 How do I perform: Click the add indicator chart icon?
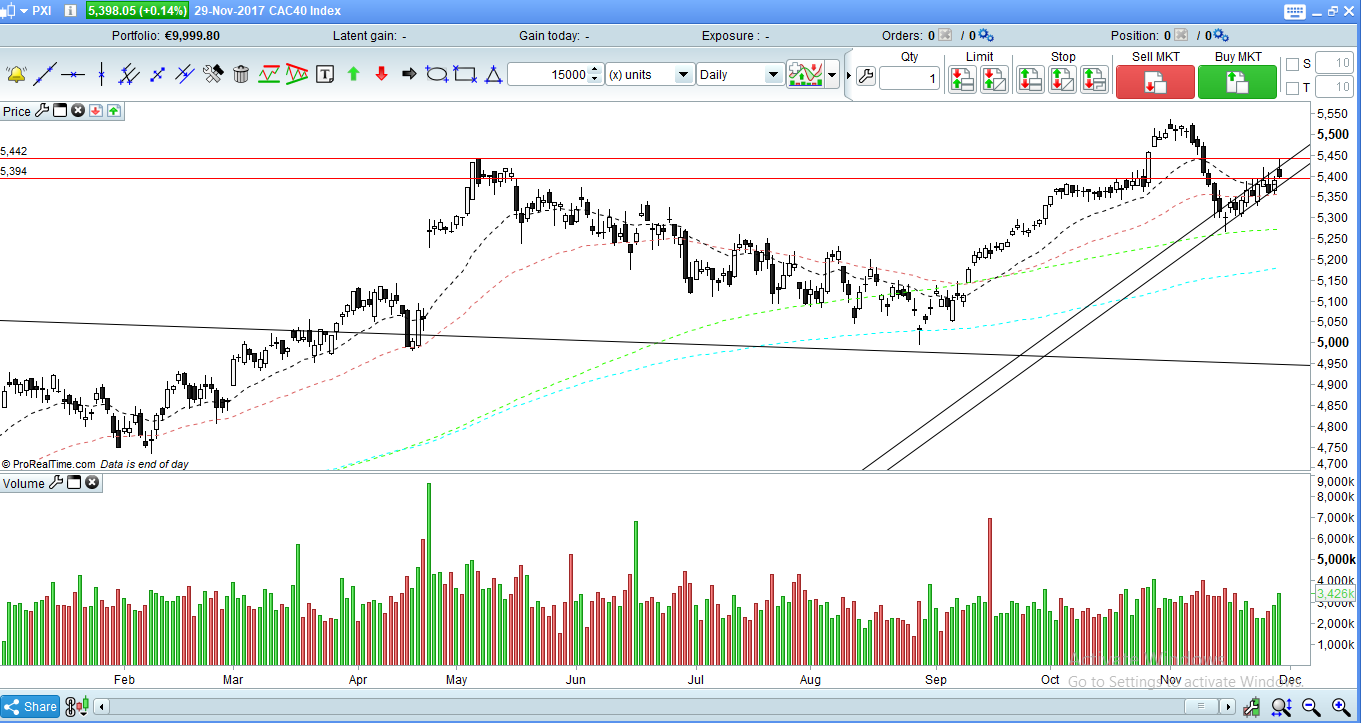pos(805,74)
